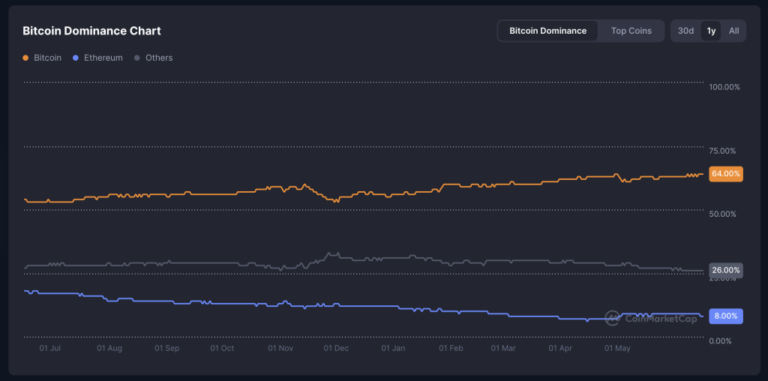Click the orange 64.00% value badge
Image resolution: width=768 pixels, height=381 pixels.
(x=726, y=174)
